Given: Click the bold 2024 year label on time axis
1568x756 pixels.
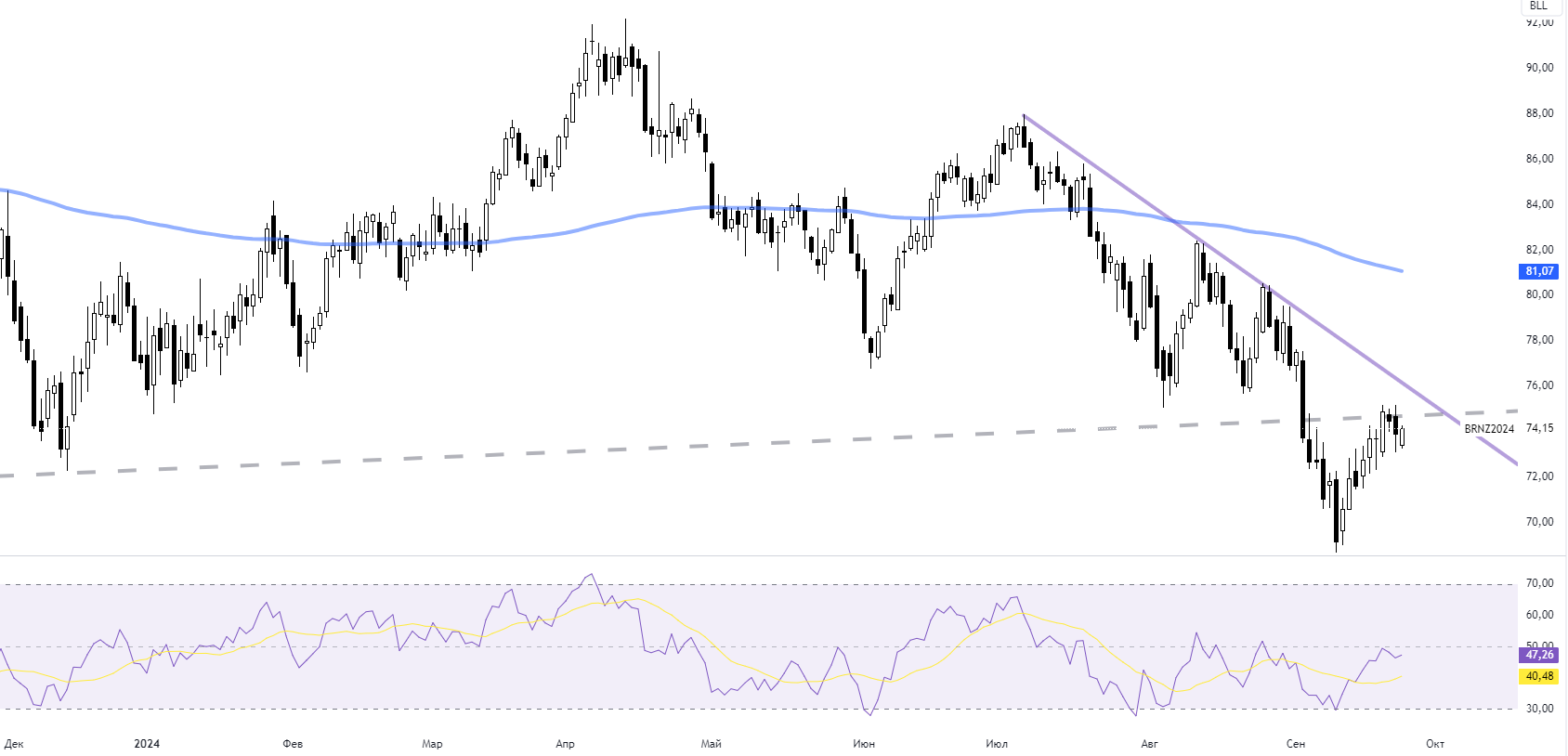Looking at the screenshot, I should (x=147, y=744).
